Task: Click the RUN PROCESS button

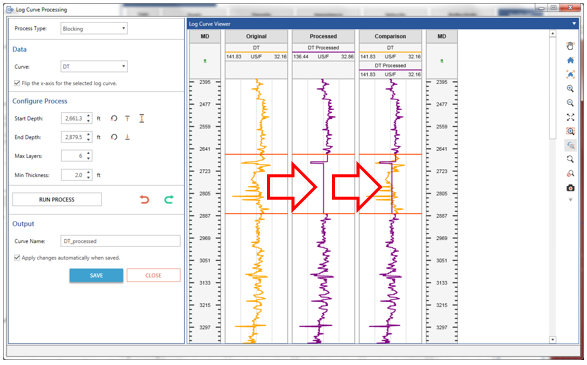Action: [57, 200]
